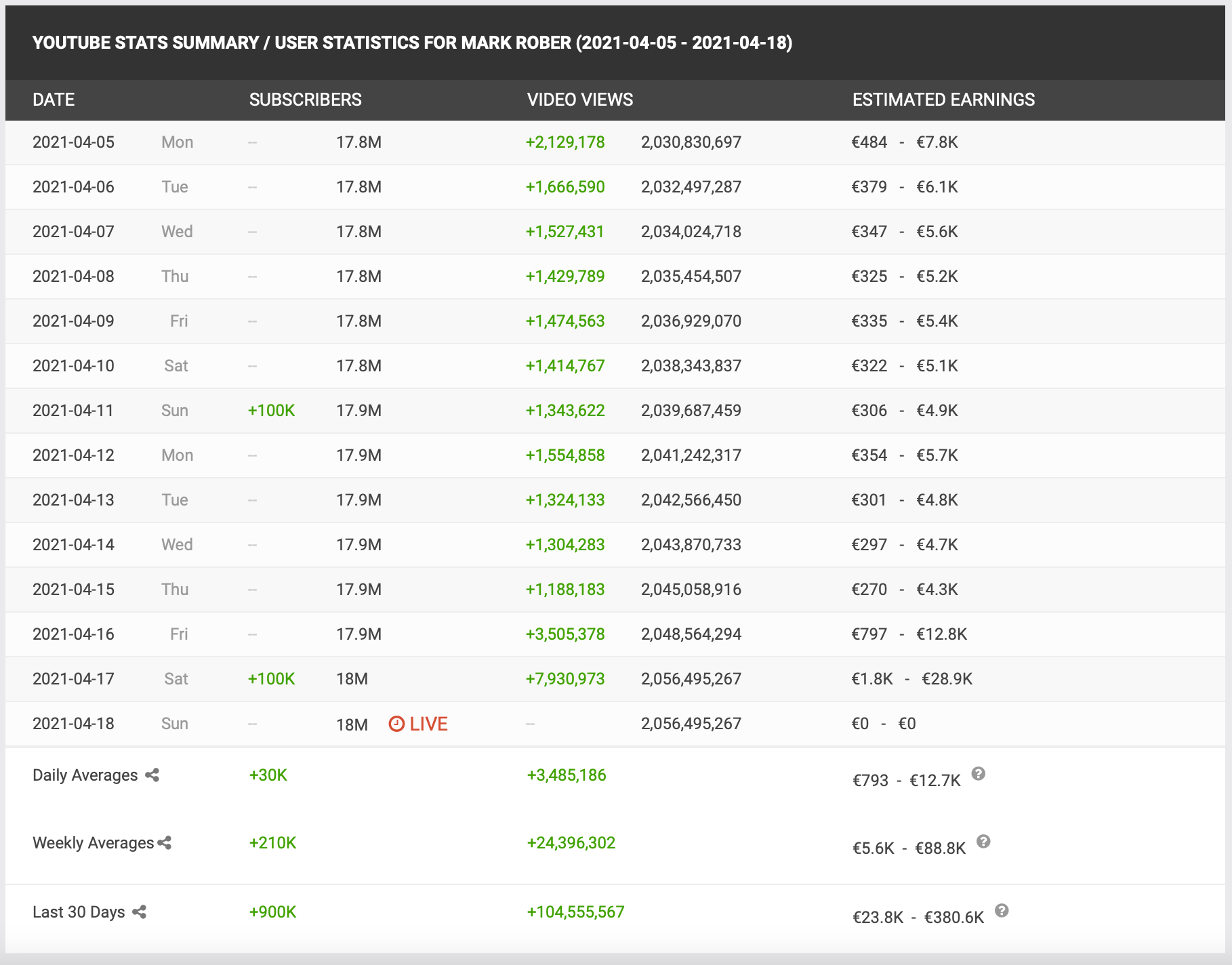1232x965 pixels.
Task: Click the VIDEO VIEWS column header
Action: click(580, 100)
